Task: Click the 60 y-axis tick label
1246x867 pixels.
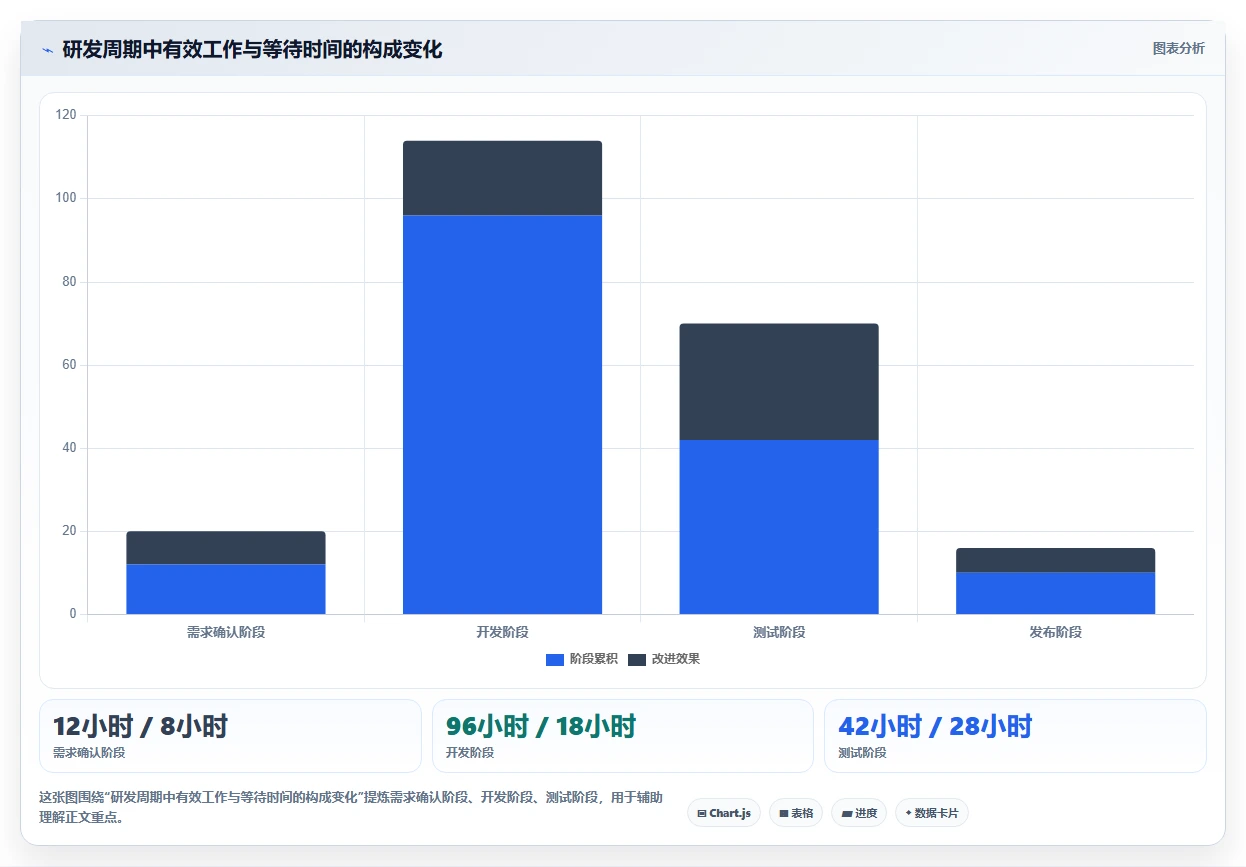Action: point(69,365)
